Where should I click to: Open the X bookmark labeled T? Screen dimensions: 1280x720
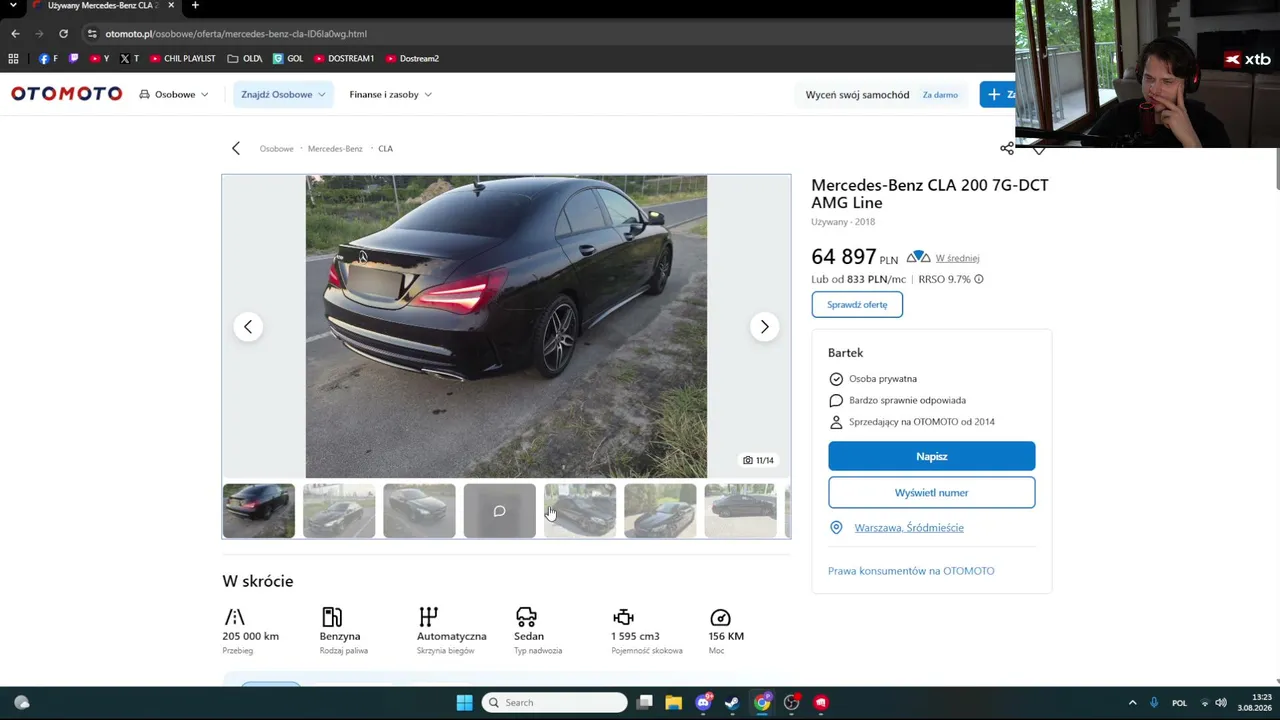coord(129,58)
